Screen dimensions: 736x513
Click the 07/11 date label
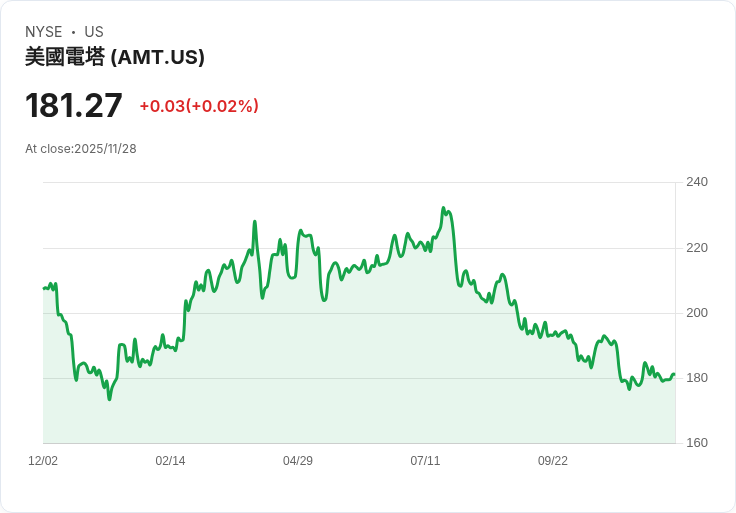point(425,461)
